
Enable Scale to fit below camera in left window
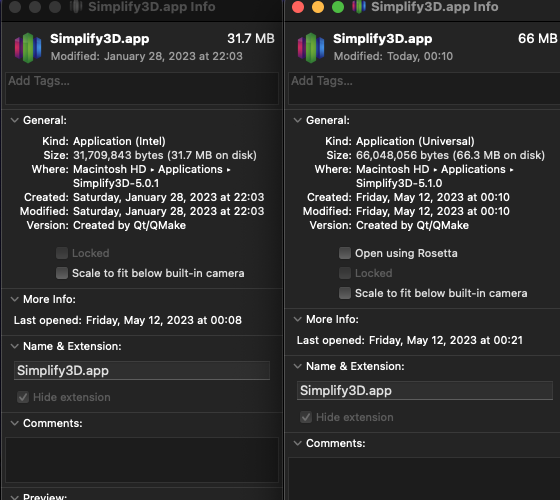coord(62,273)
